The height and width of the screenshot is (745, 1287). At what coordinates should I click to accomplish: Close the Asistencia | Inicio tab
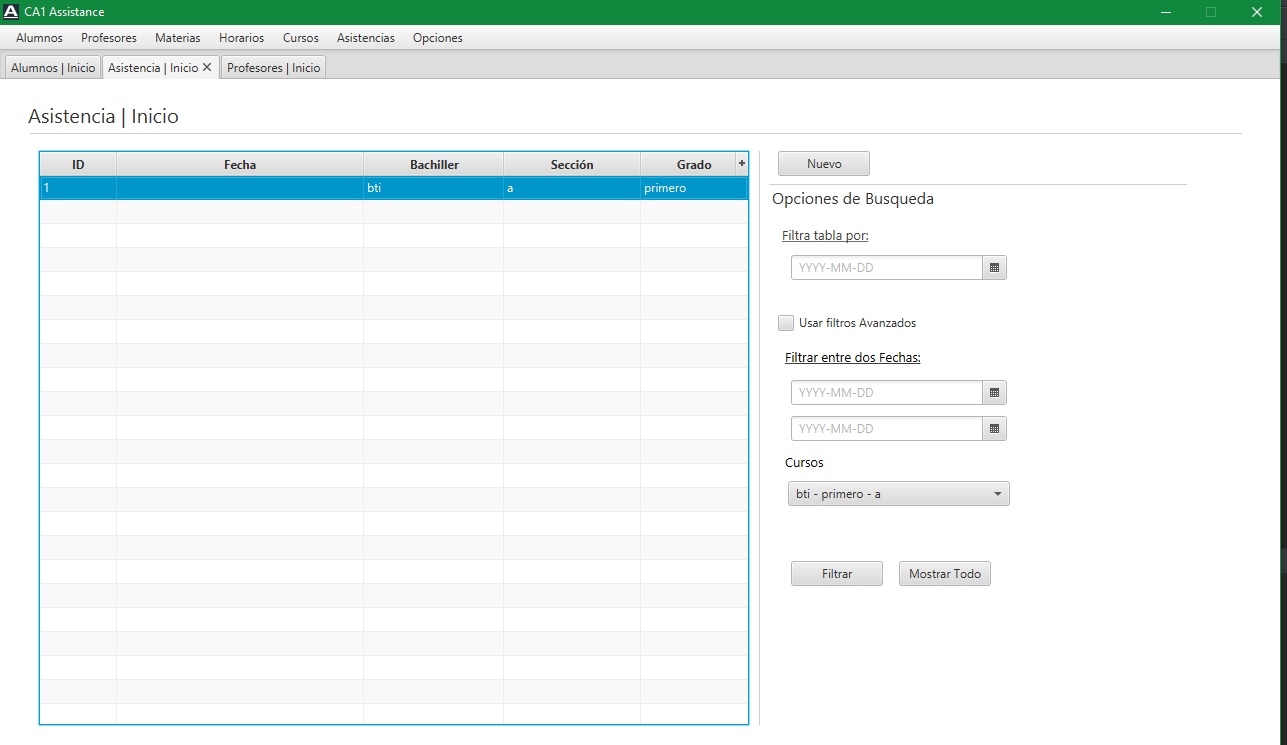[x=207, y=67]
